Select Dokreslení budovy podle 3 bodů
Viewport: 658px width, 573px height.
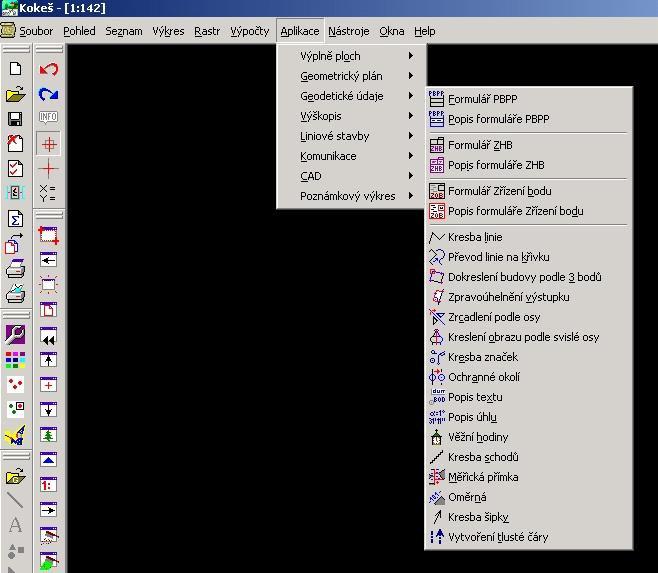[x=528, y=277]
